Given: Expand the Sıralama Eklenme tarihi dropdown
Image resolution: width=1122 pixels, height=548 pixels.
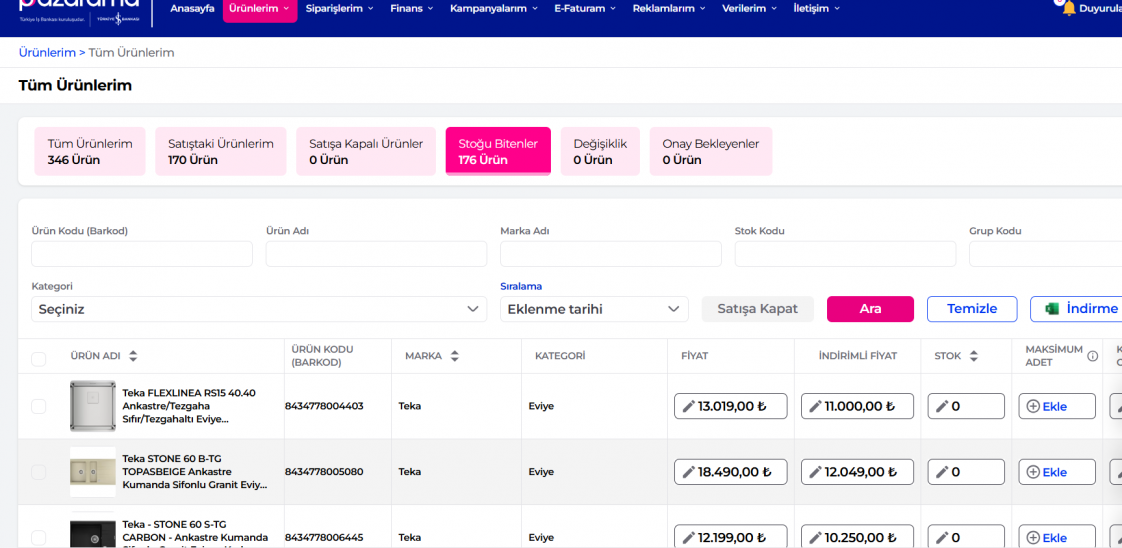Looking at the screenshot, I should pyautogui.click(x=593, y=309).
